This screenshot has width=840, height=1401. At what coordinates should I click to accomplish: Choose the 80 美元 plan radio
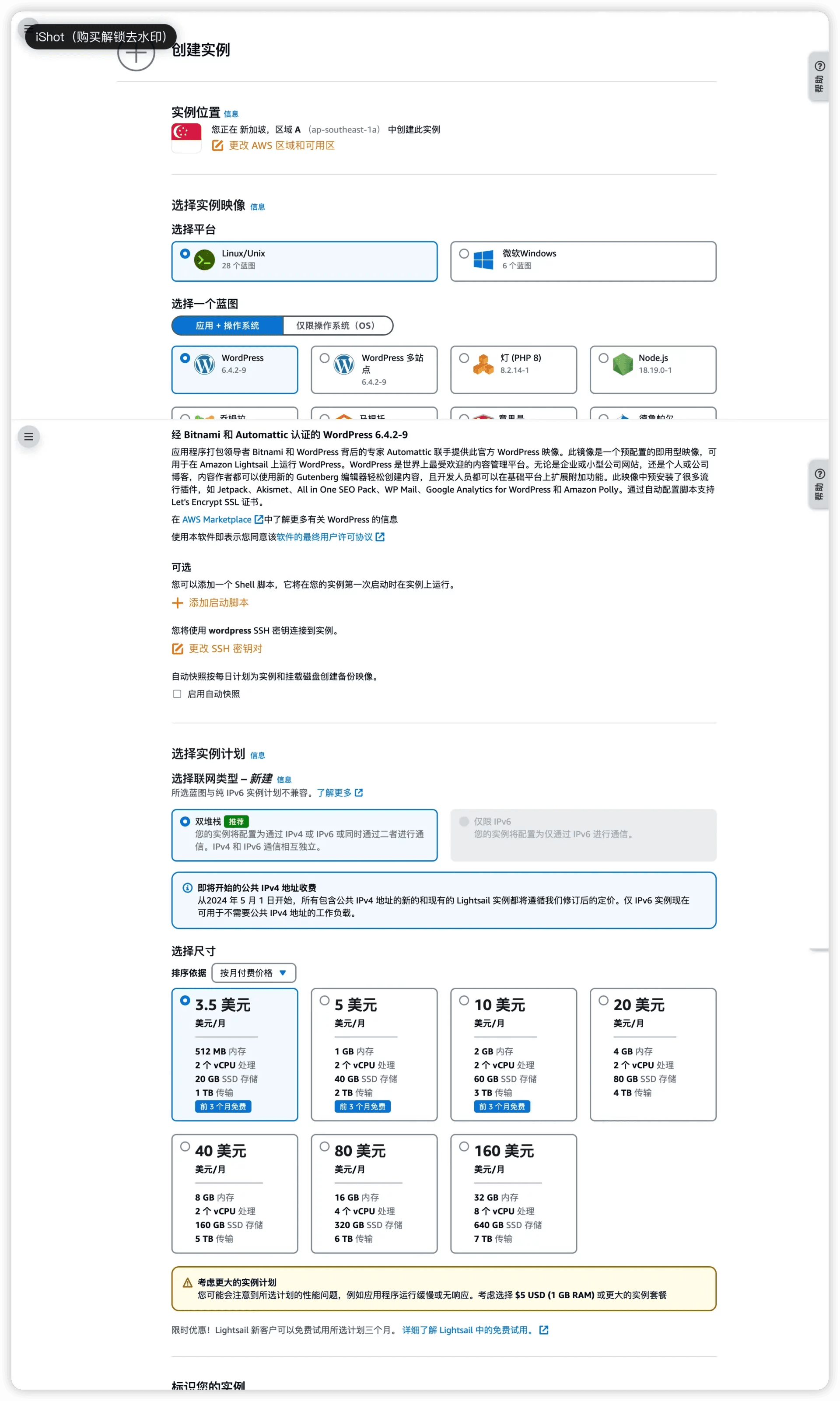pos(324,1146)
